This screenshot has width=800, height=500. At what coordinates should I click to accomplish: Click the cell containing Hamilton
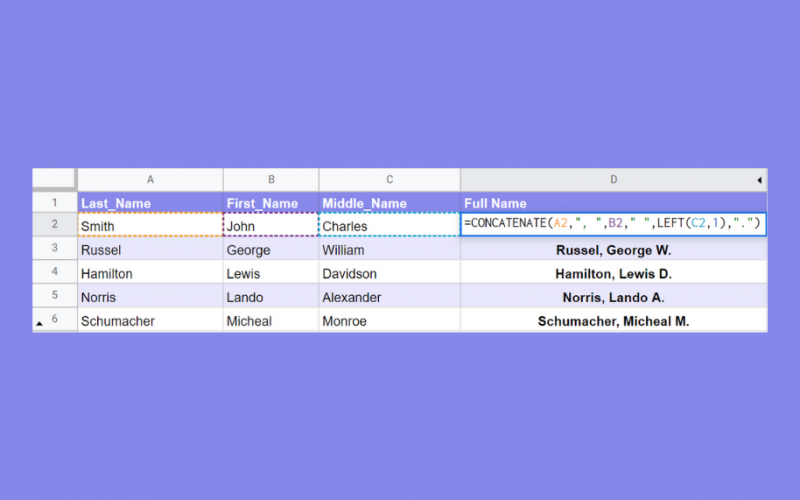(150, 272)
